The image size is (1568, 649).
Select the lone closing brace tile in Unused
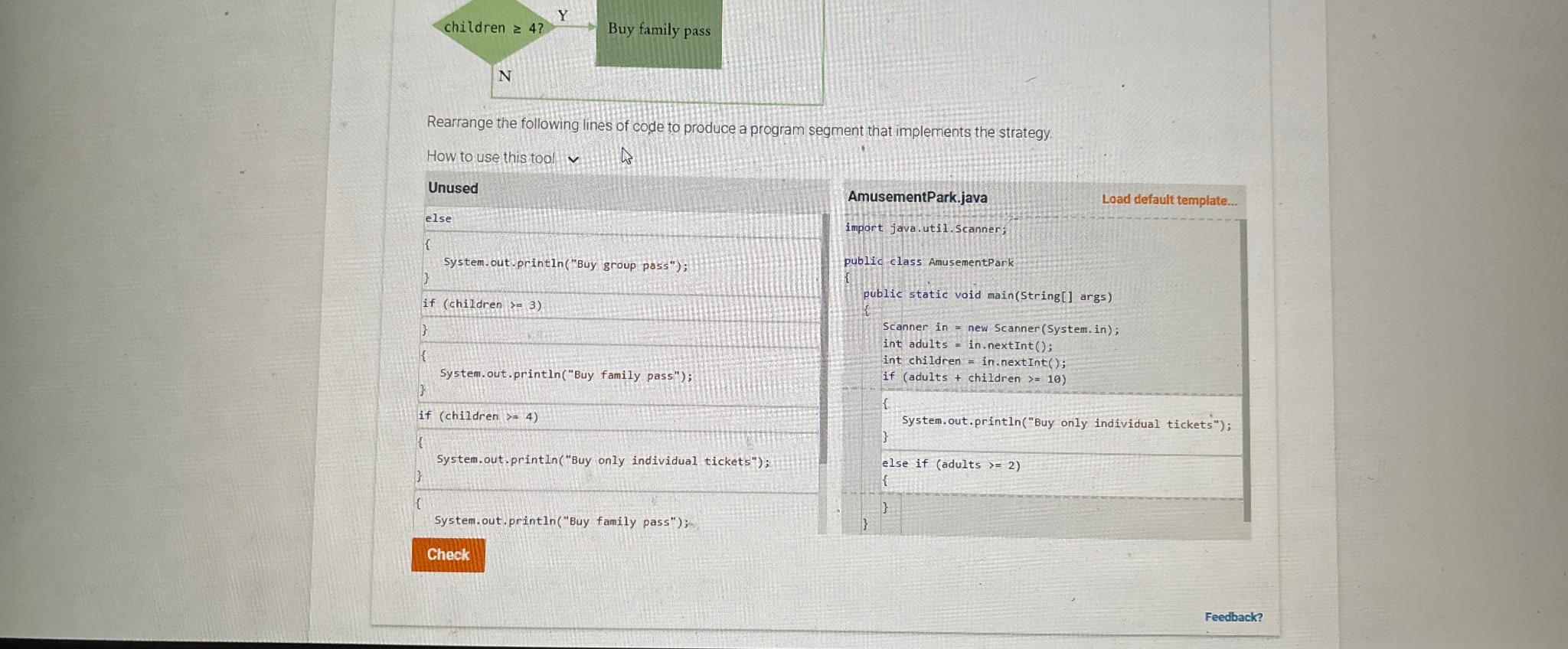coord(619,331)
